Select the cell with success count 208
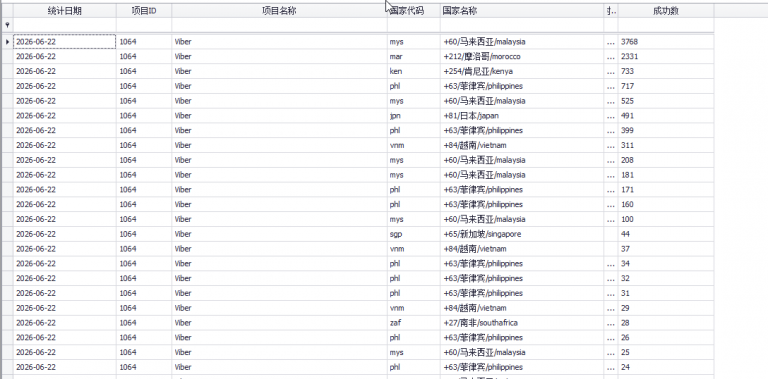Image resolution: width=768 pixels, height=379 pixels. 666,160
